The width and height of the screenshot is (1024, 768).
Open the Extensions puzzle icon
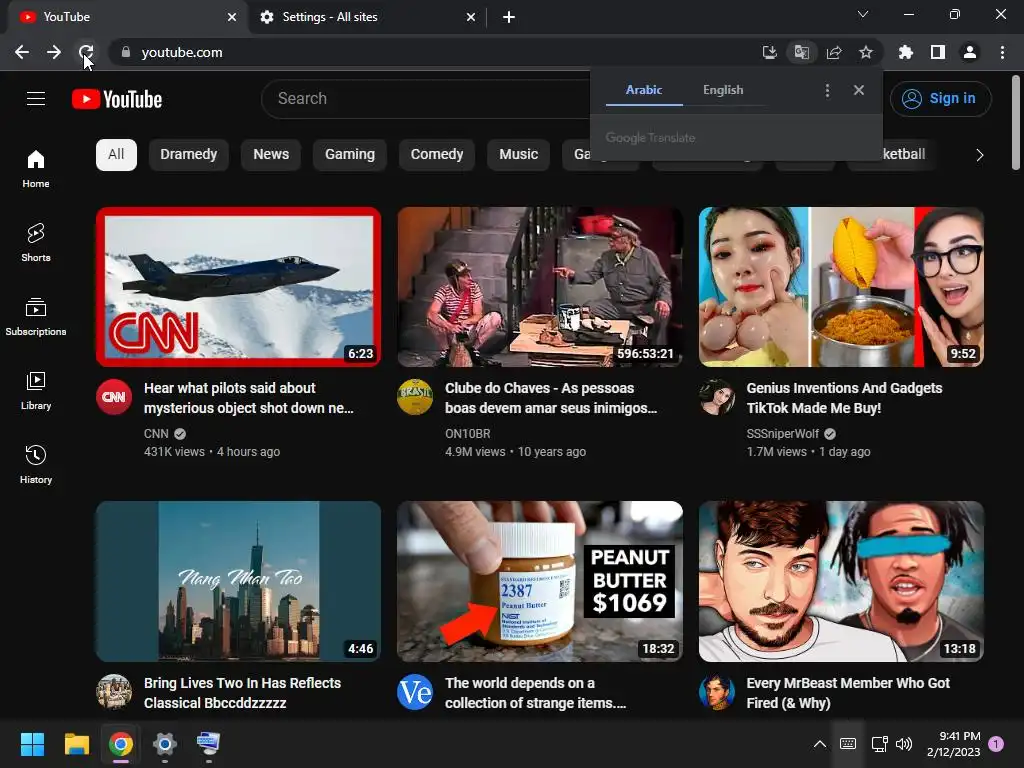point(906,52)
